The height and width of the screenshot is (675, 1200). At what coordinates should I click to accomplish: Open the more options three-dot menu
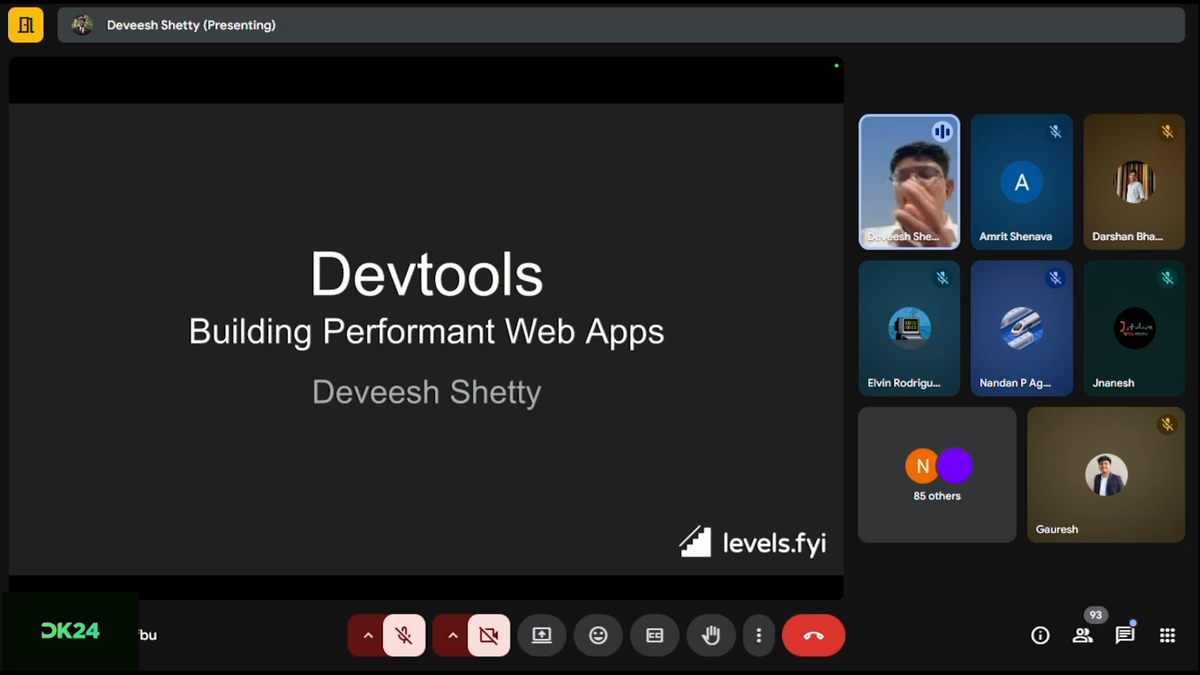tap(759, 635)
